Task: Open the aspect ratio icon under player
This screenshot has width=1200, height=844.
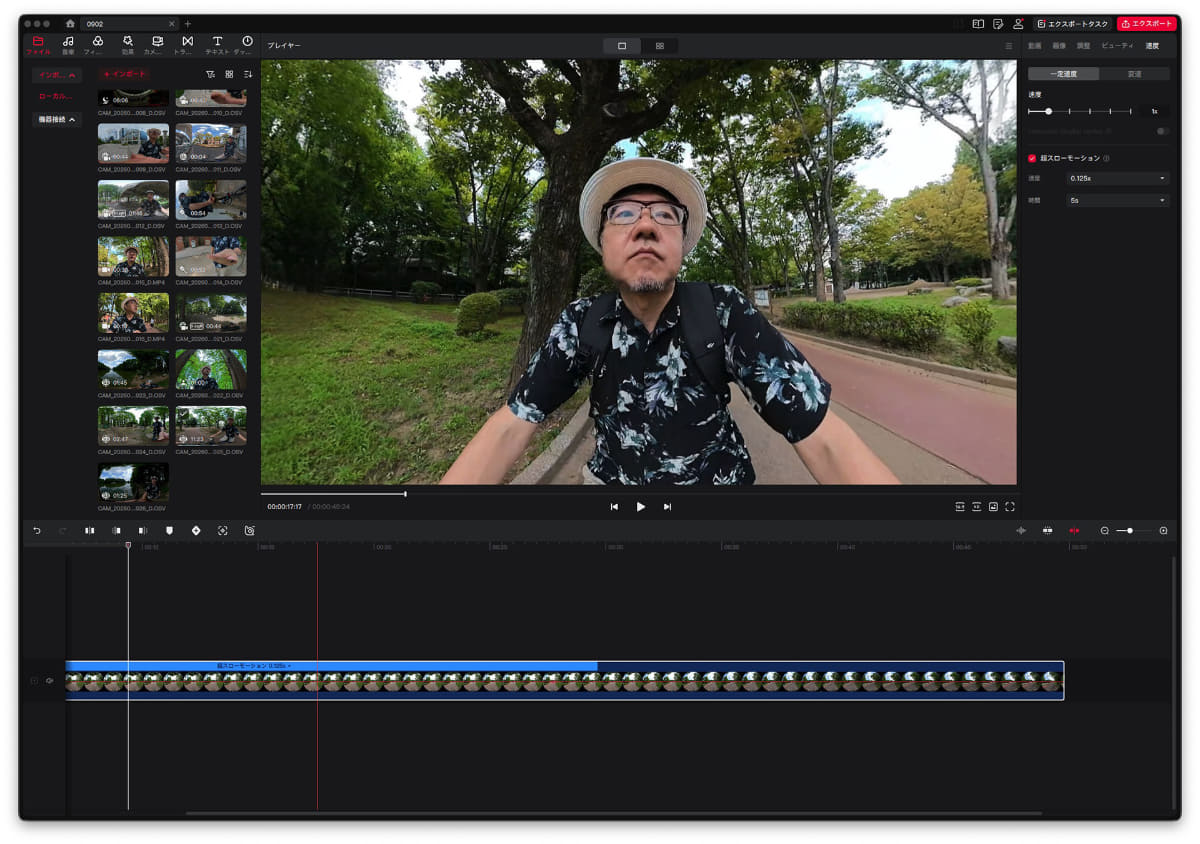Action: (960, 507)
